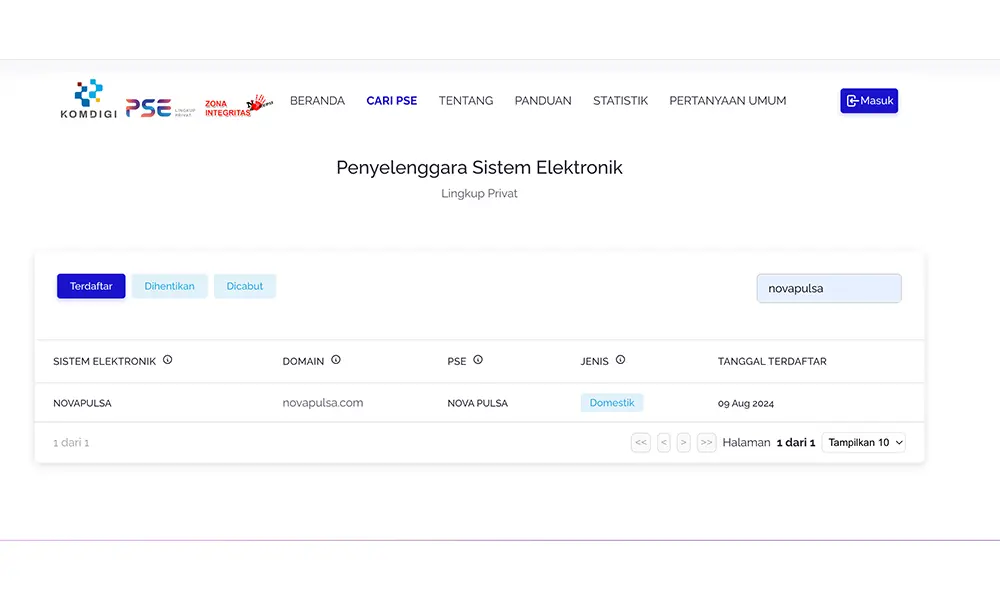Go to previous page with < button
Image resolution: width=1000 pixels, height=600 pixels.
(x=664, y=443)
